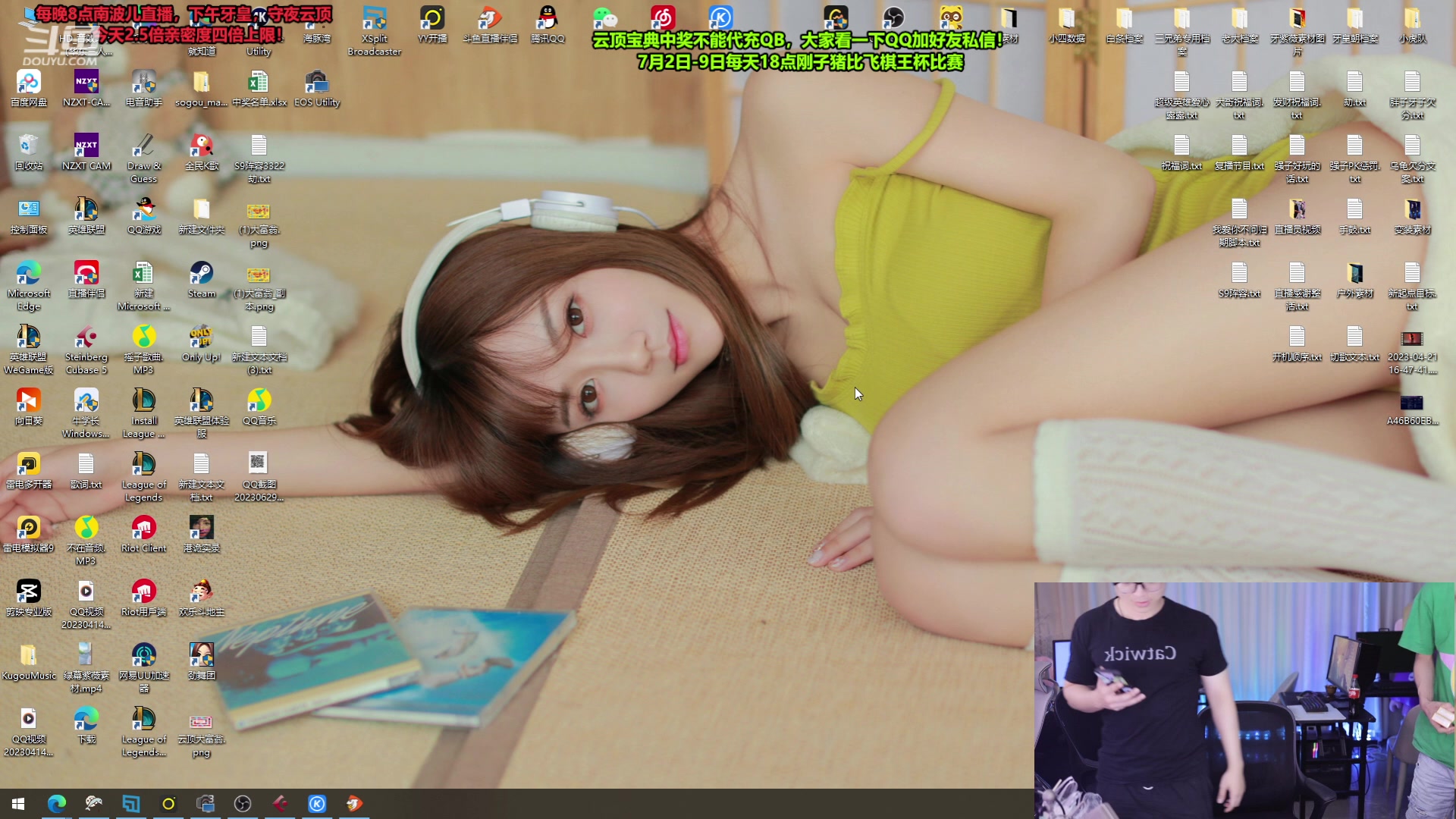Click the webcam overlay feed
The height and width of the screenshot is (819, 1456).
pos(1244,699)
